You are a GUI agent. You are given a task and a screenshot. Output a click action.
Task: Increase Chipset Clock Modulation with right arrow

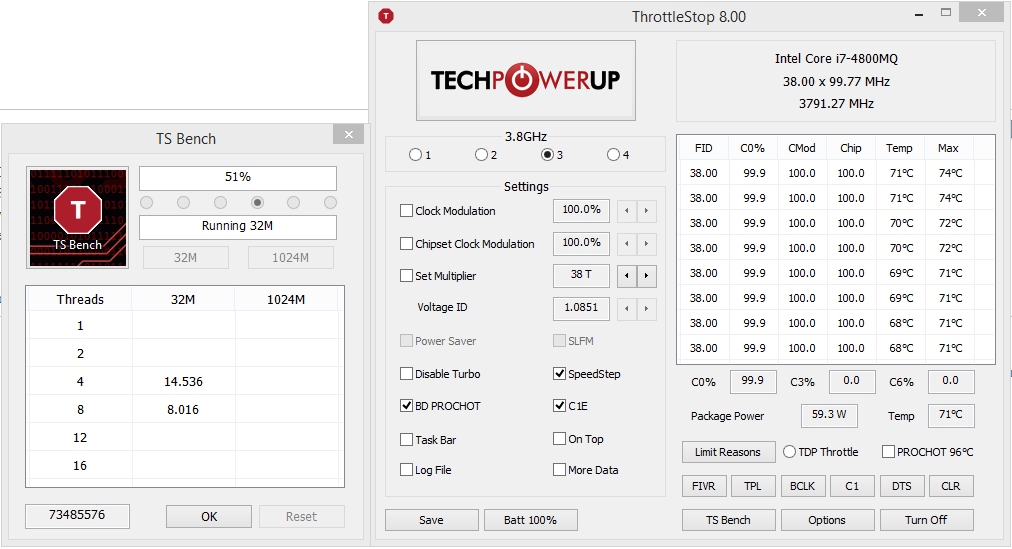[x=646, y=244]
